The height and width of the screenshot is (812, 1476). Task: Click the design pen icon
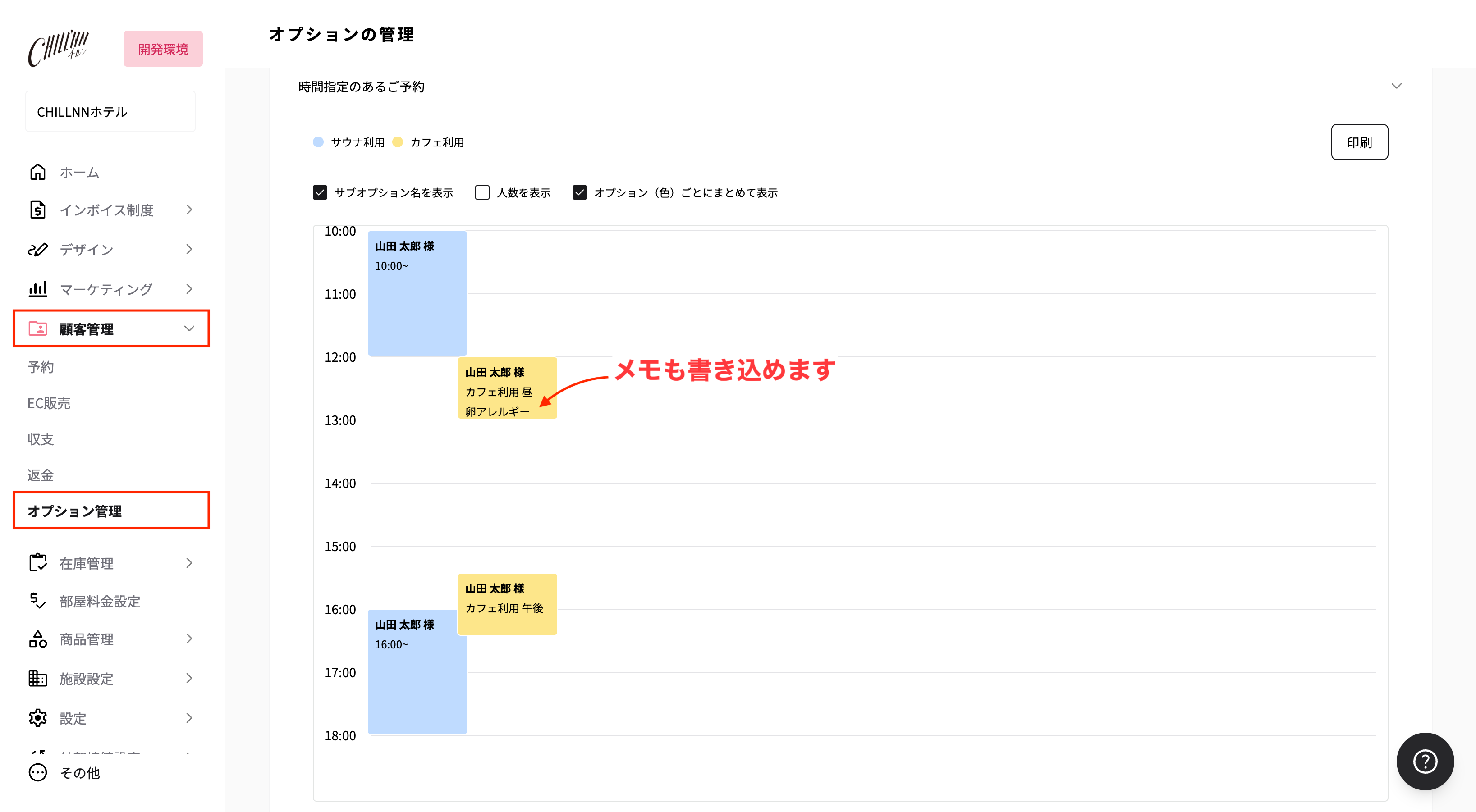[38, 250]
